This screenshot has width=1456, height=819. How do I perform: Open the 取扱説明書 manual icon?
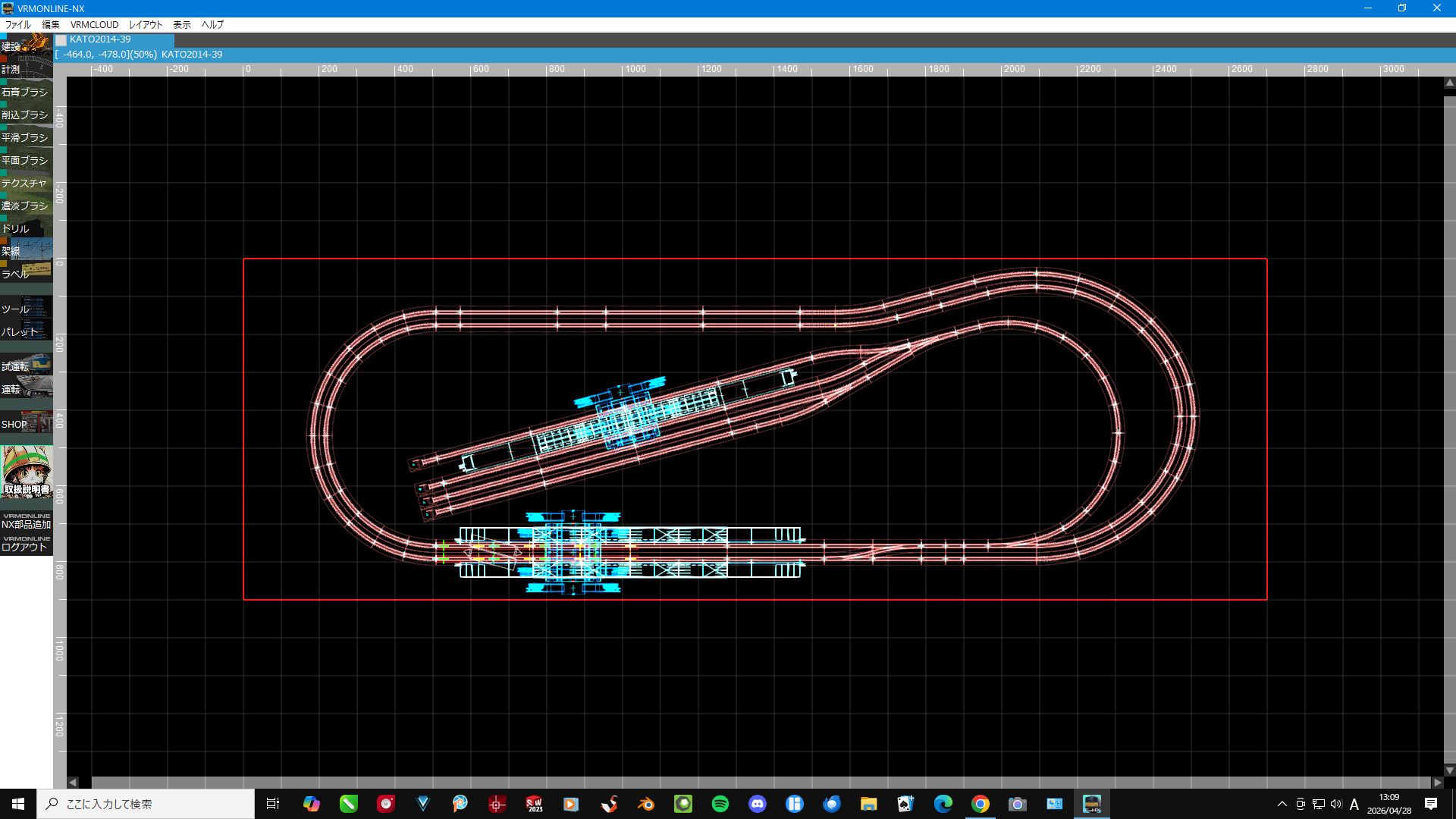click(x=27, y=471)
